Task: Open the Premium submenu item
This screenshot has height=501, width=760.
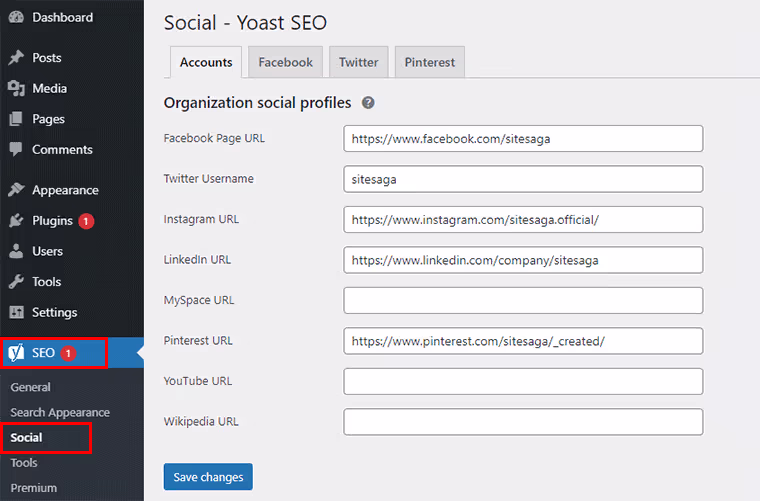Action: point(34,488)
